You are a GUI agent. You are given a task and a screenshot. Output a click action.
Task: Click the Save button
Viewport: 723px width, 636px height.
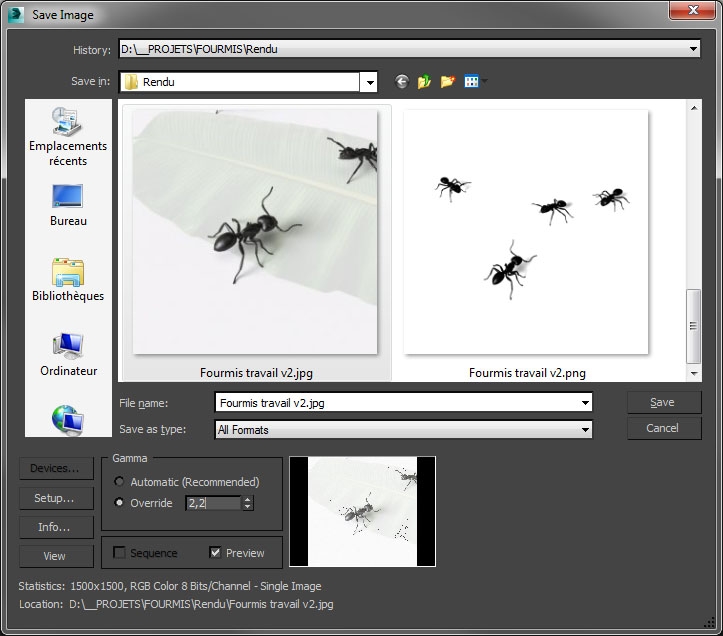[x=664, y=403]
